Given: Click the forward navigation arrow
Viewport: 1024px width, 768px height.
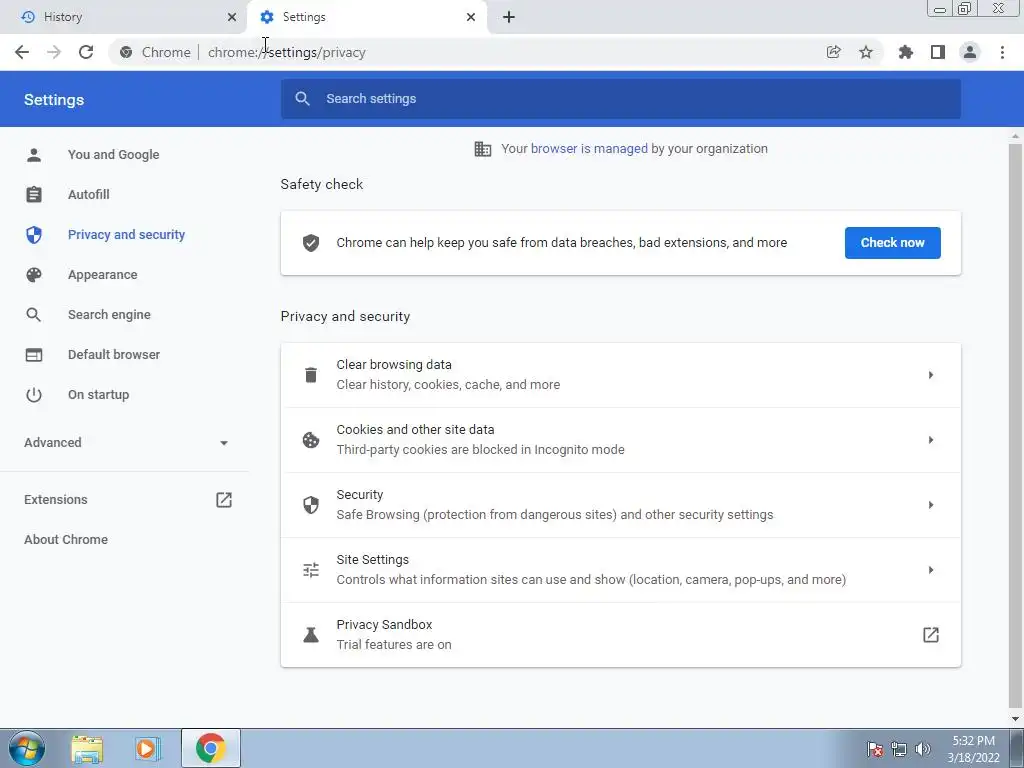Looking at the screenshot, I should (54, 52).
